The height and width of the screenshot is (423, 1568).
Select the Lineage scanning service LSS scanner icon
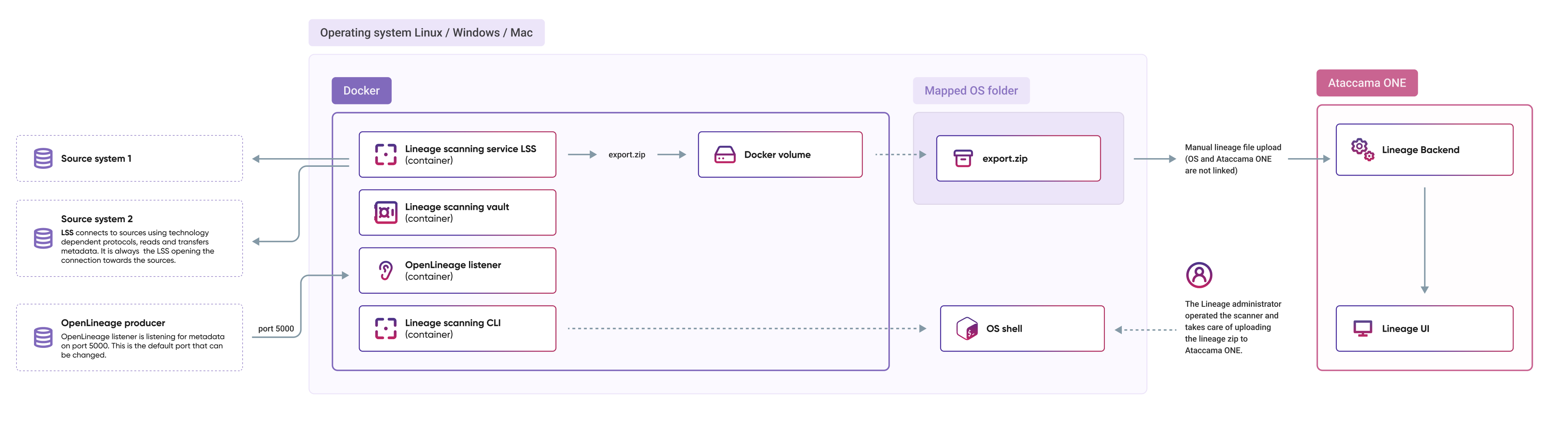click(x=386, y=154)
